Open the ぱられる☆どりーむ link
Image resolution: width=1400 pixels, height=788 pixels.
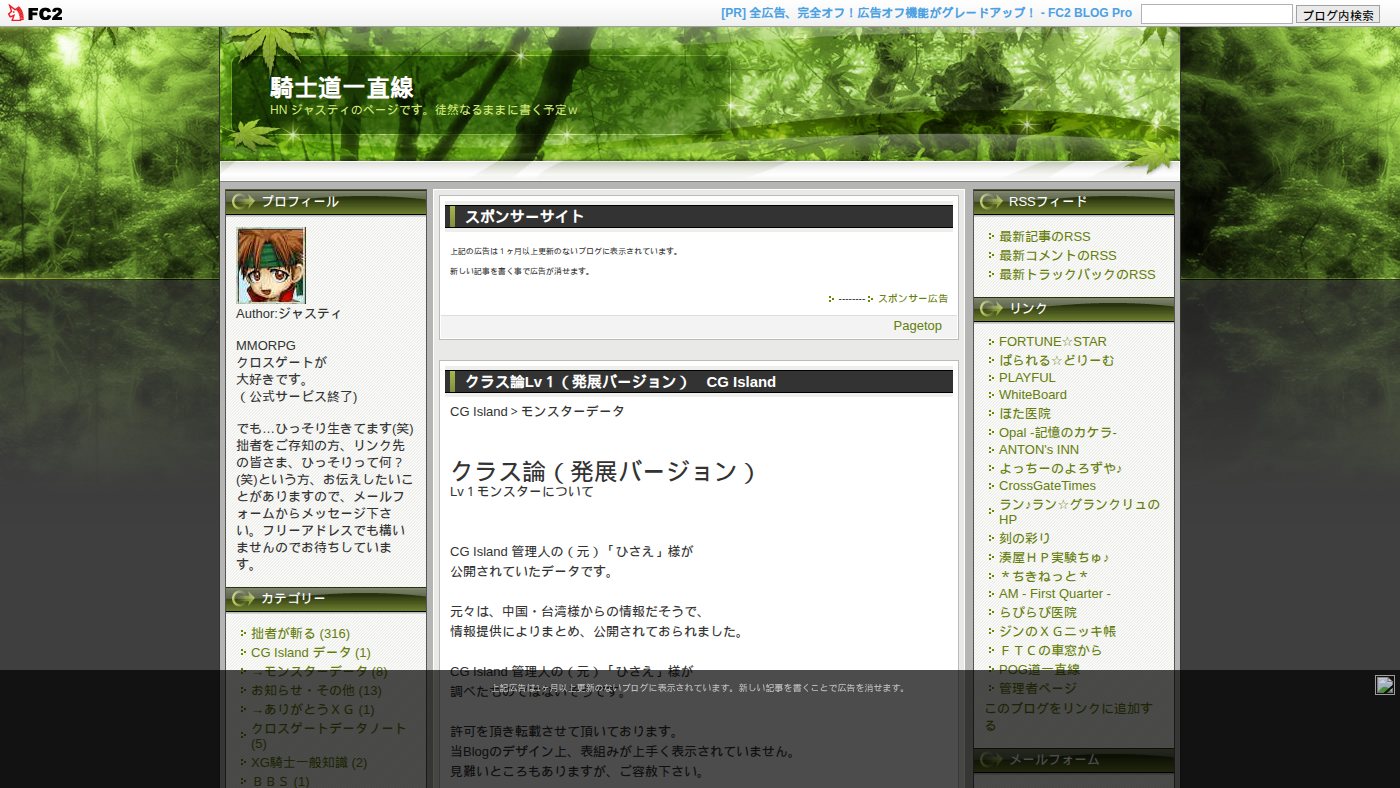pos(1056,360)
